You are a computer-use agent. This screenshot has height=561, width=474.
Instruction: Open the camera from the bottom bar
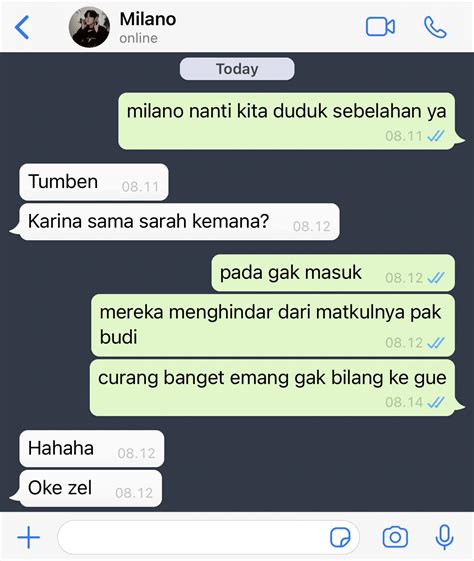[x=395, y=537]
